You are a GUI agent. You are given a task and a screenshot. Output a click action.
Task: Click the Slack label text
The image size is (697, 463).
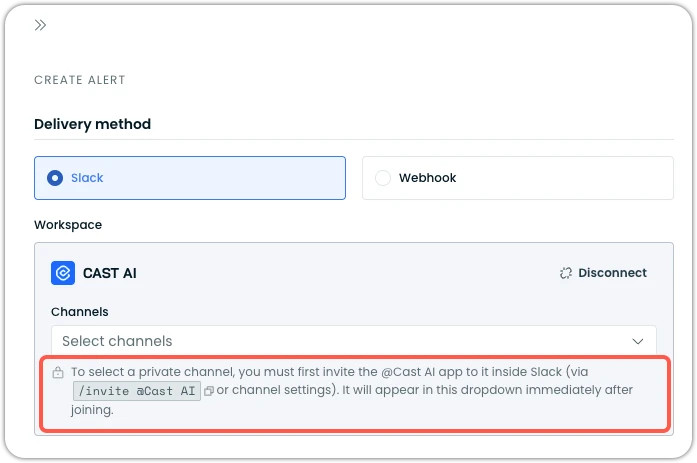coord(87,178)
